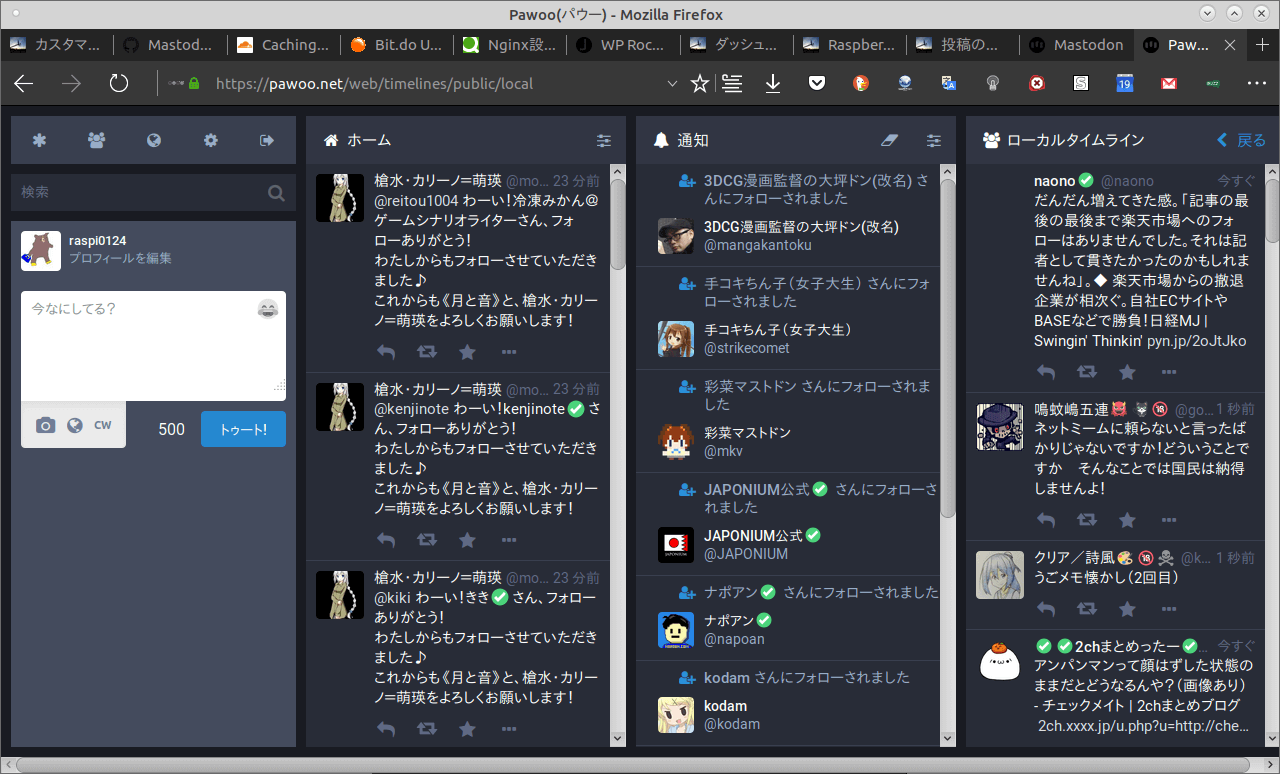Favourite the @reitou1004 thank-you post
Viewport: 1280px width, 774px height.
click(467, 352)
